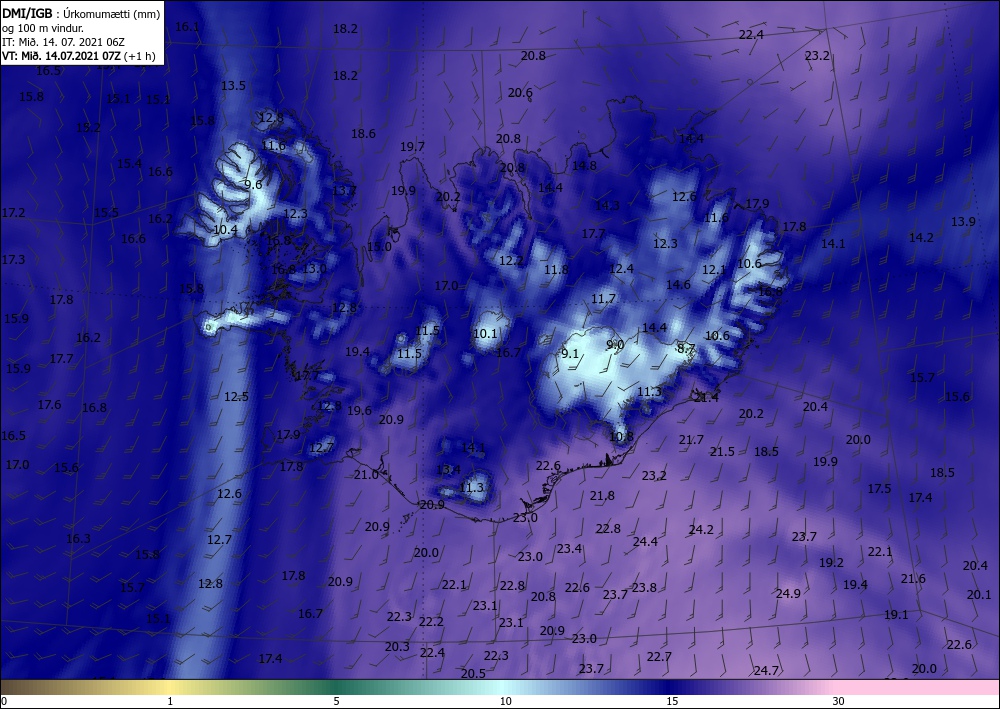
Task: Click the 'og 100 m vindur.' legend line
Action: tap(43, 28)
